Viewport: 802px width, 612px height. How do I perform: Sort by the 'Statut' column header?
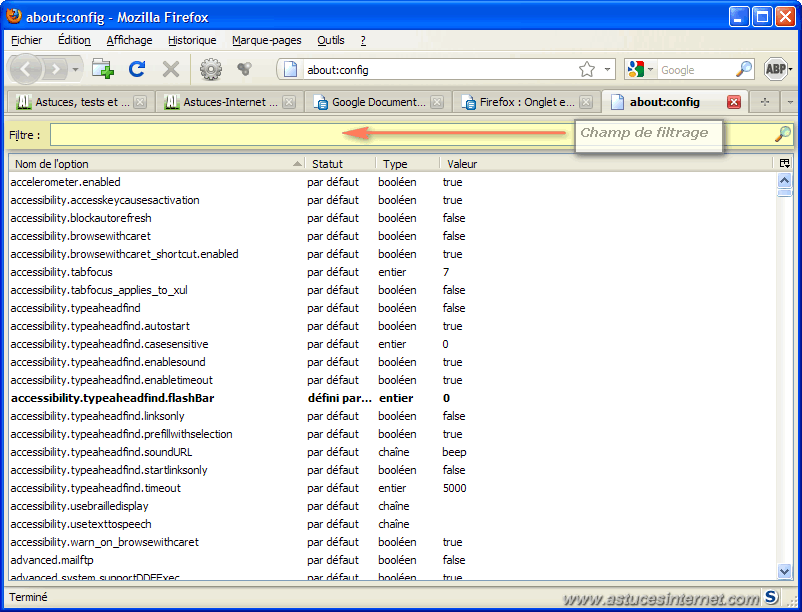click(x=341, y=164)
